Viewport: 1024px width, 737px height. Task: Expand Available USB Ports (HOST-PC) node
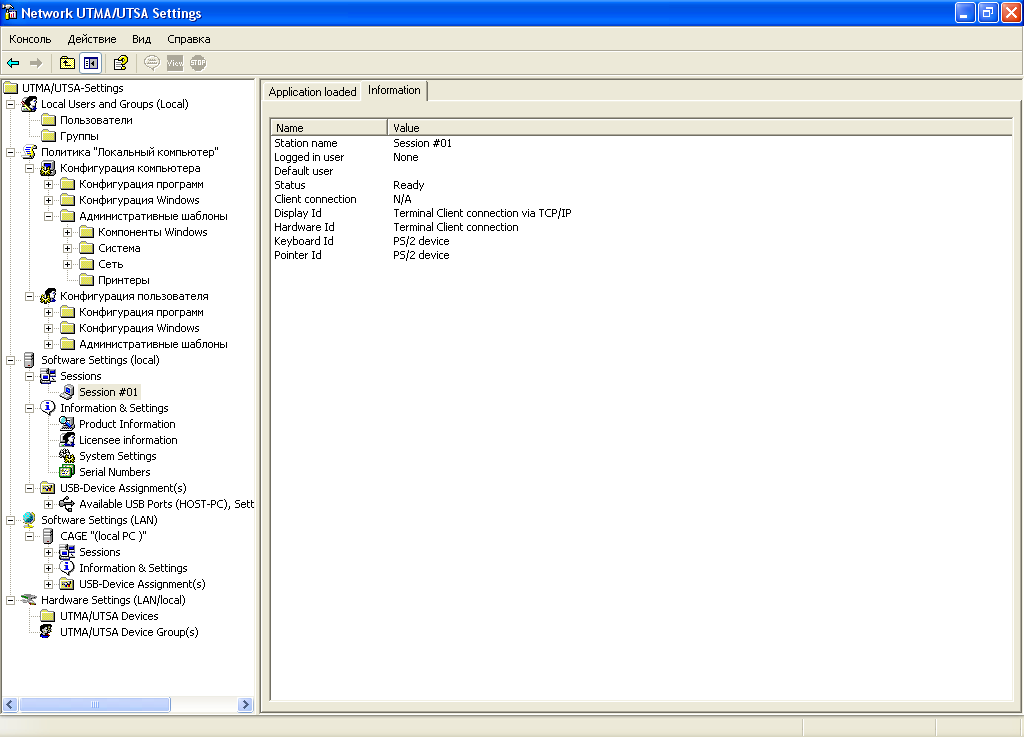click(x=48, y=504)
